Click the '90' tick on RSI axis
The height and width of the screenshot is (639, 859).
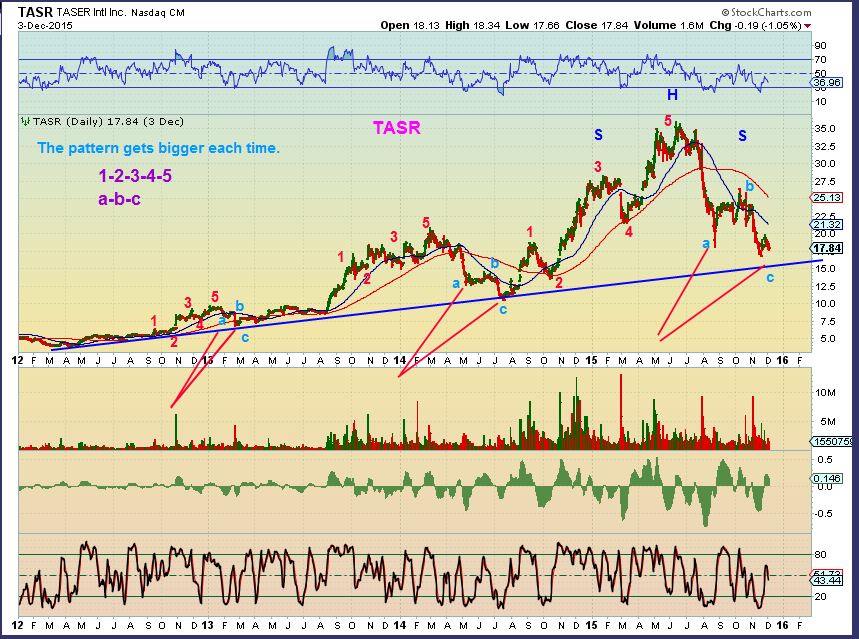click(821, 45)
